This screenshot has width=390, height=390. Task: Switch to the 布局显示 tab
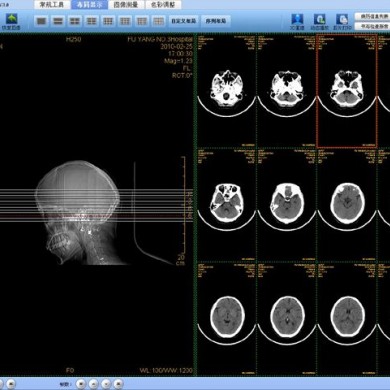tap(89, 5)
